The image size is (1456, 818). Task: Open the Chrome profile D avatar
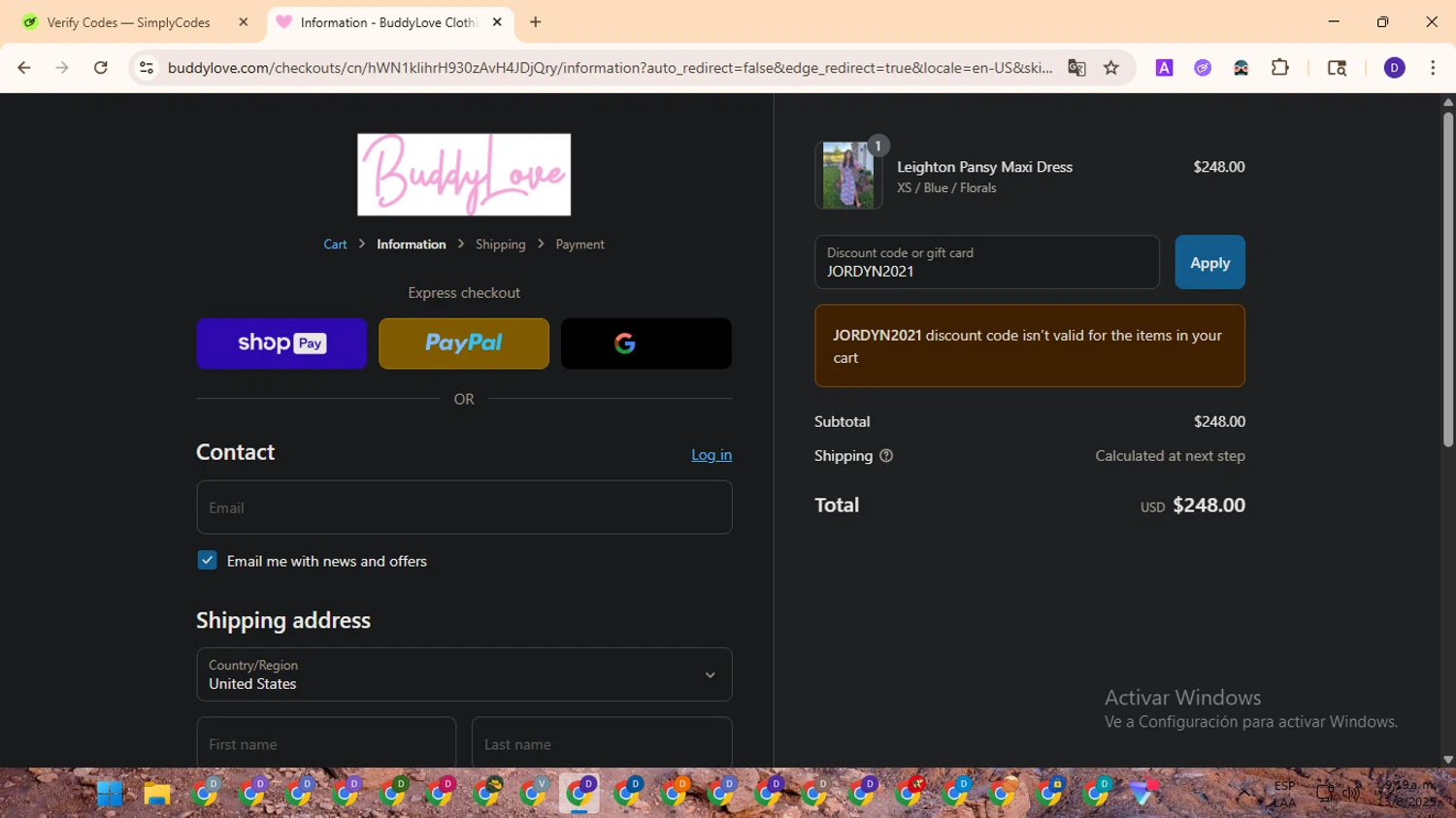(x=1394, y=68)
